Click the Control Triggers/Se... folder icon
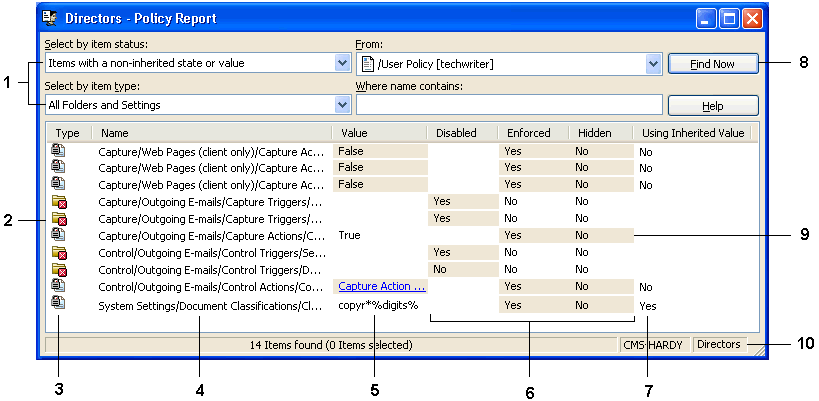819x401 pixels. 59,252
